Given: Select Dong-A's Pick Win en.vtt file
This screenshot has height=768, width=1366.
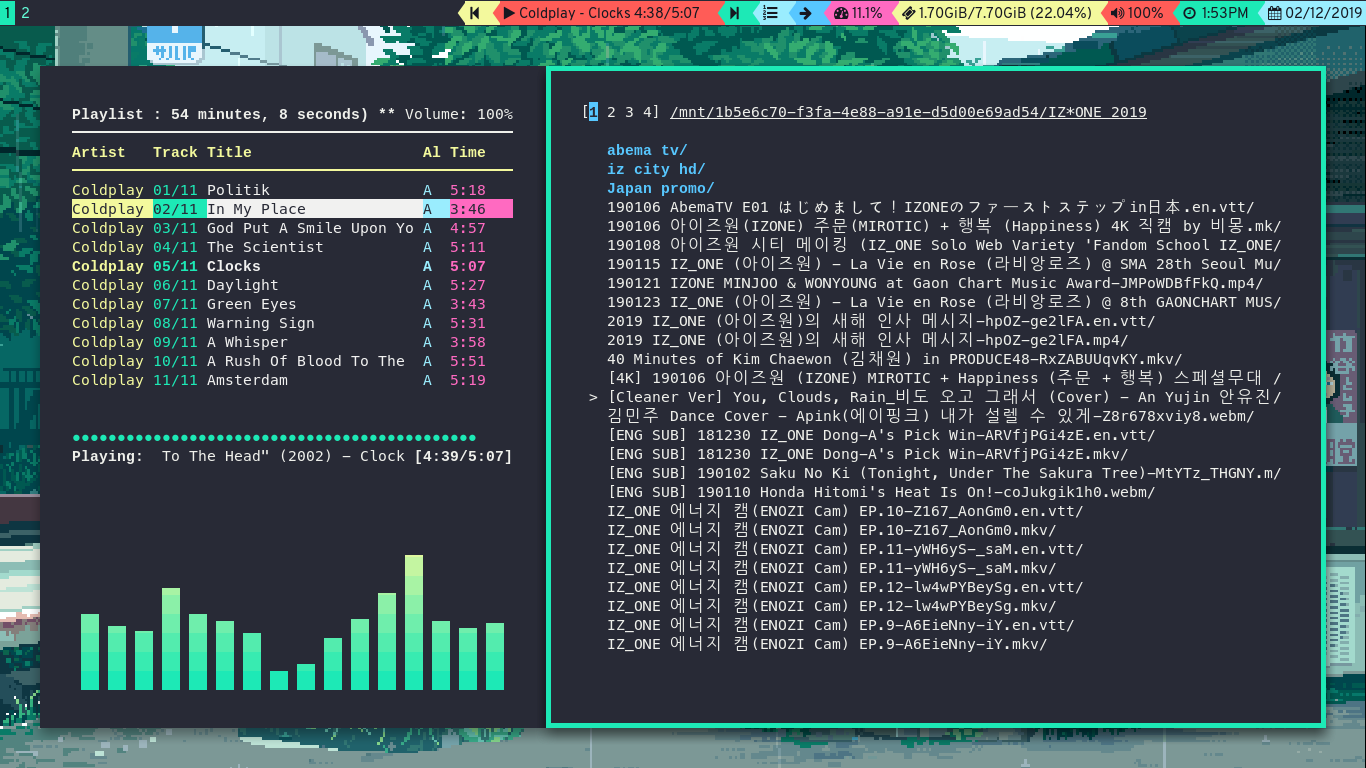Looking at the screenshot, I should (x=881, y=435).
